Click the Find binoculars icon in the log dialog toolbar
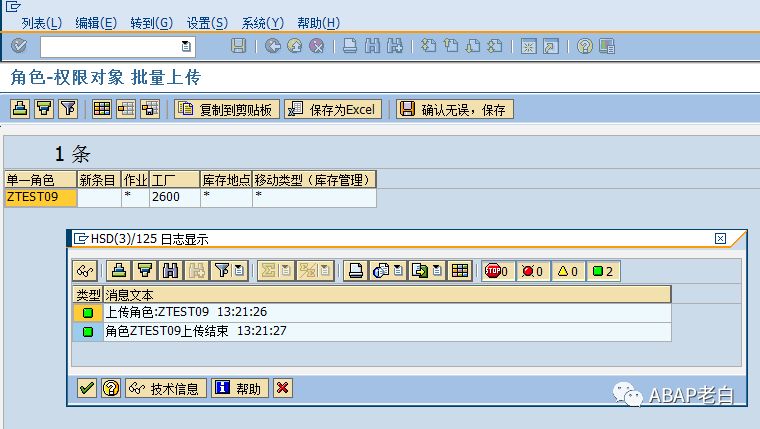 tap(170, 270)
